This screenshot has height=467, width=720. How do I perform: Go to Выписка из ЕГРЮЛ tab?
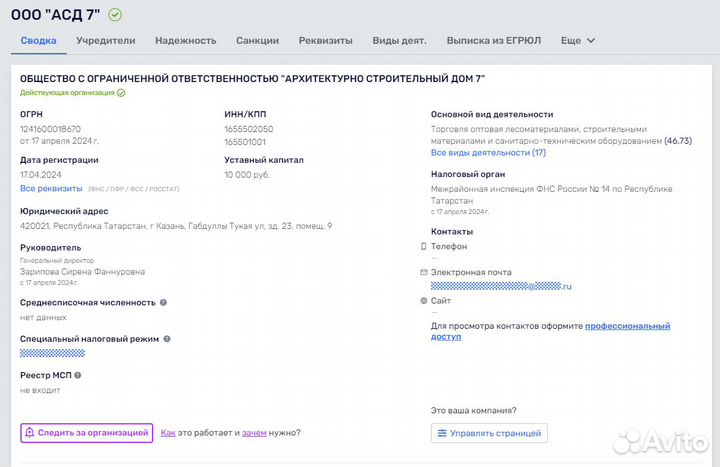tap(493, 41)
